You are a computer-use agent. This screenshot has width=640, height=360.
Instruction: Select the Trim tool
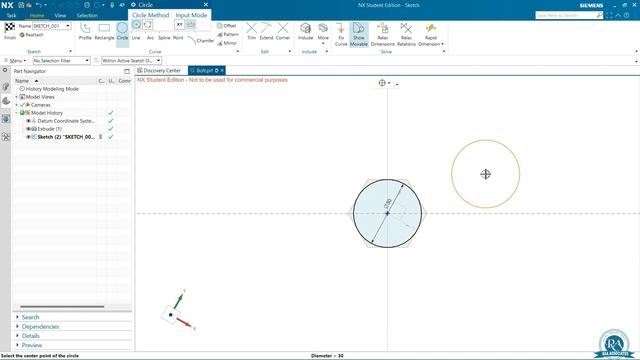tap(251, 31)
